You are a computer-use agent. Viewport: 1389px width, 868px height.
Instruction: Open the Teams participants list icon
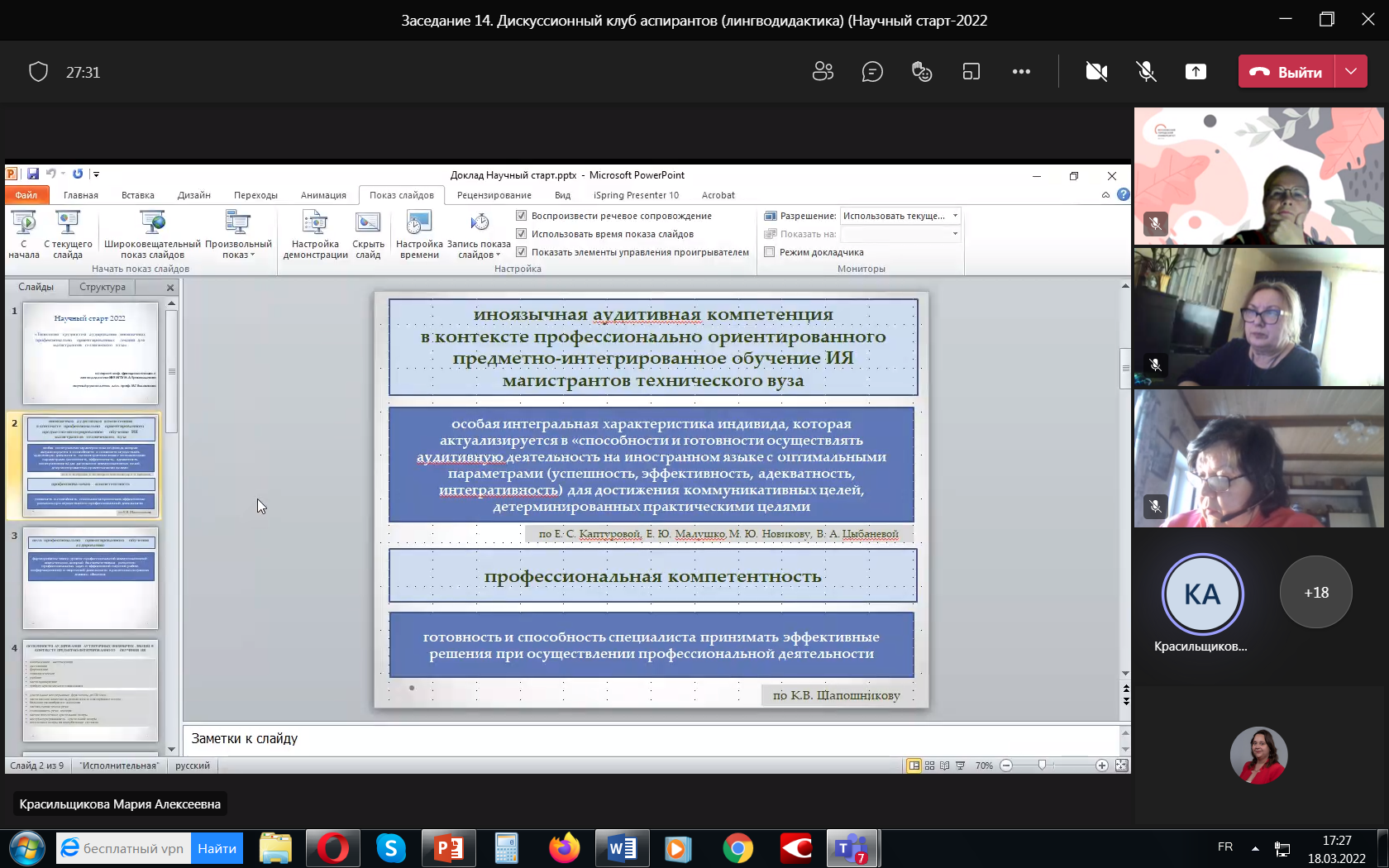(x=823, y=72)
